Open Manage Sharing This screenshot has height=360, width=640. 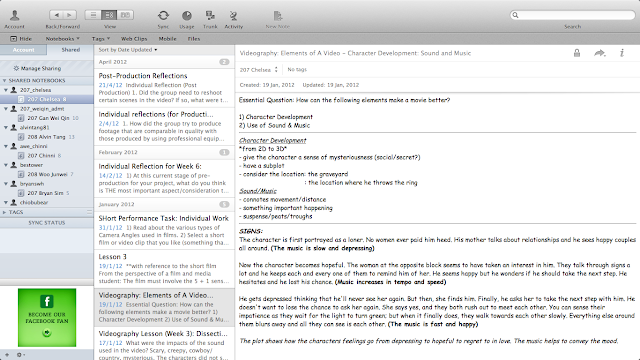(x=37, y=68)
